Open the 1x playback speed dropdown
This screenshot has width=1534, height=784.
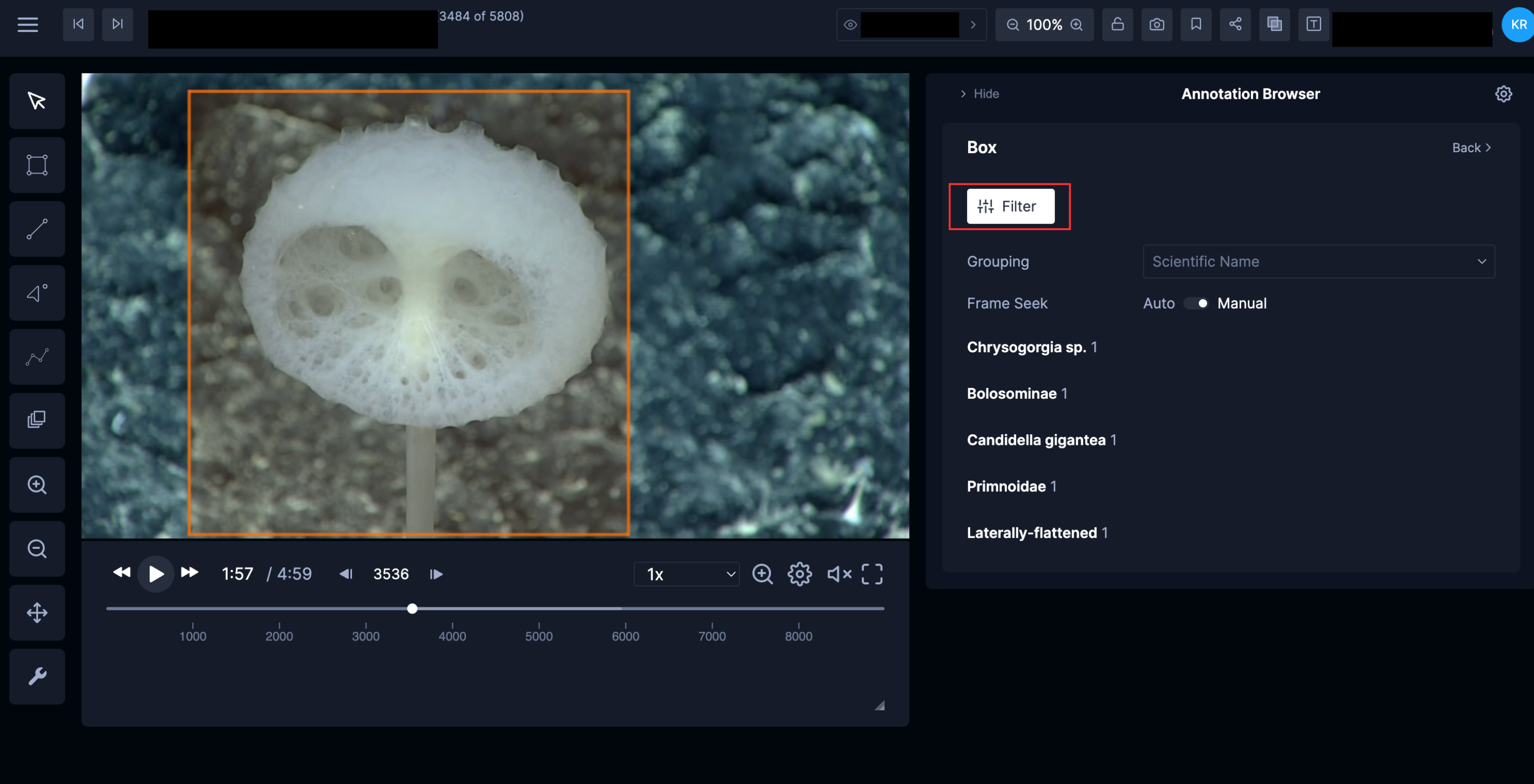click(x=687, y=574)
